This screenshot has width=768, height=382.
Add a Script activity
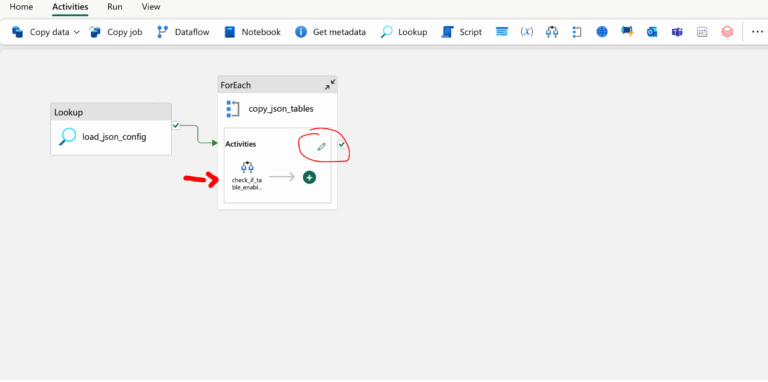(461, 32)
